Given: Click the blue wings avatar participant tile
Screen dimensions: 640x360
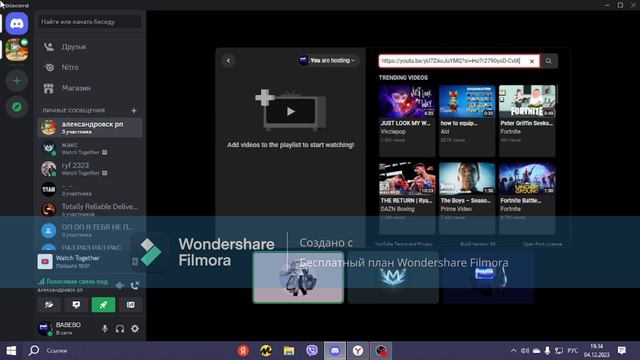Looking at the screenshot, I should point(393,278).
